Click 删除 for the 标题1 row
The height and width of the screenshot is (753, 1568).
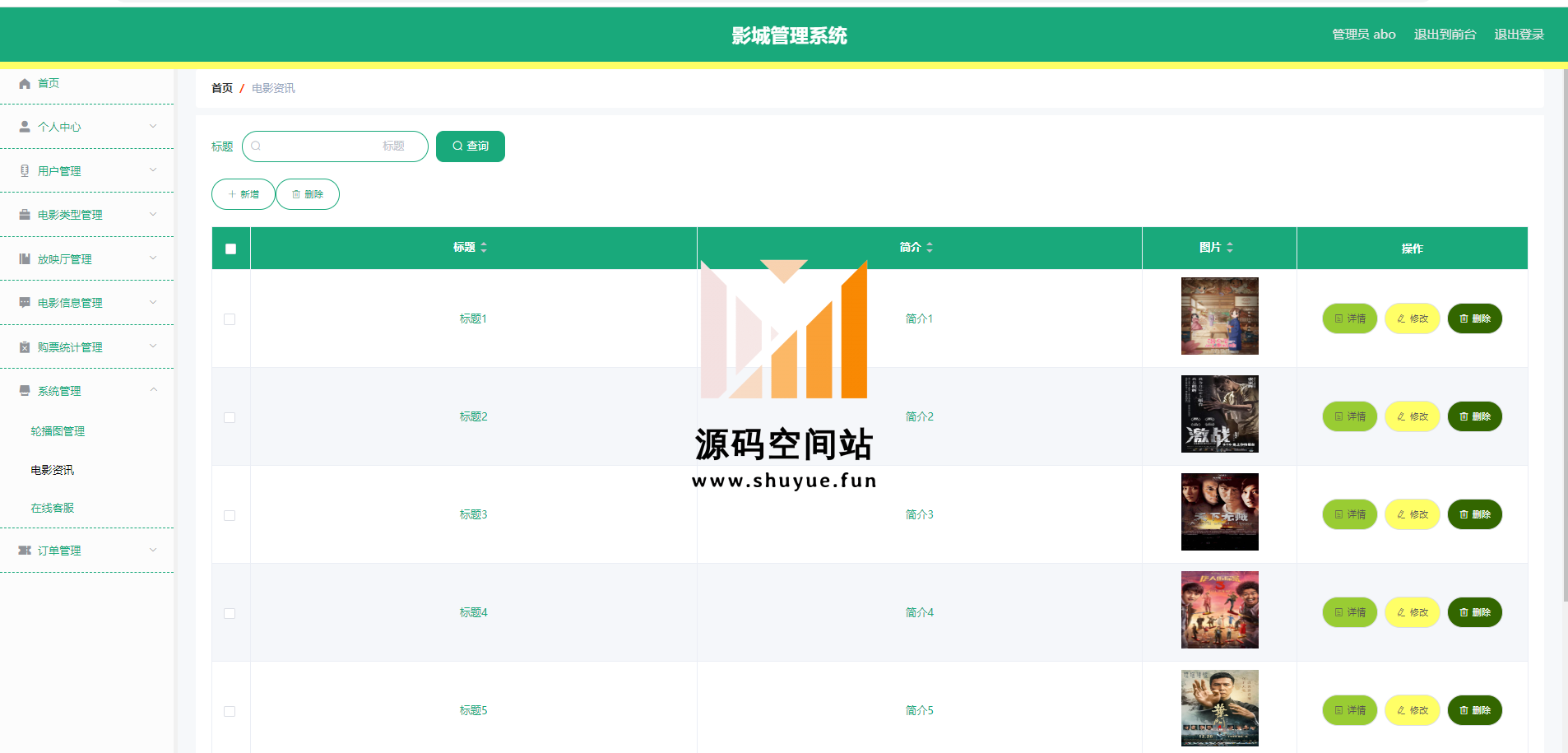(x=1475, y=318)
